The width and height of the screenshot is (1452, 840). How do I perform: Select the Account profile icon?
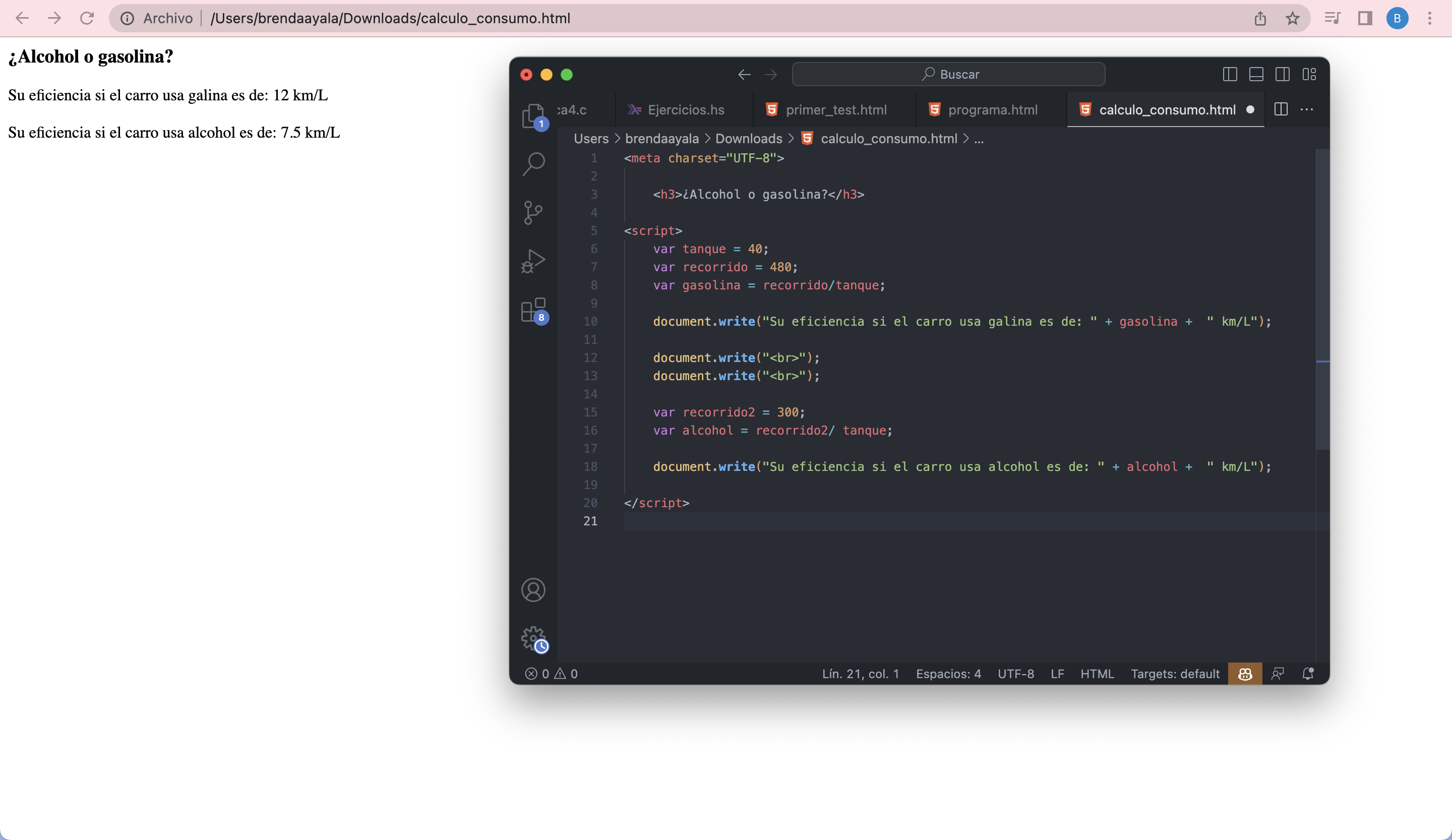(x=534, y=589)
